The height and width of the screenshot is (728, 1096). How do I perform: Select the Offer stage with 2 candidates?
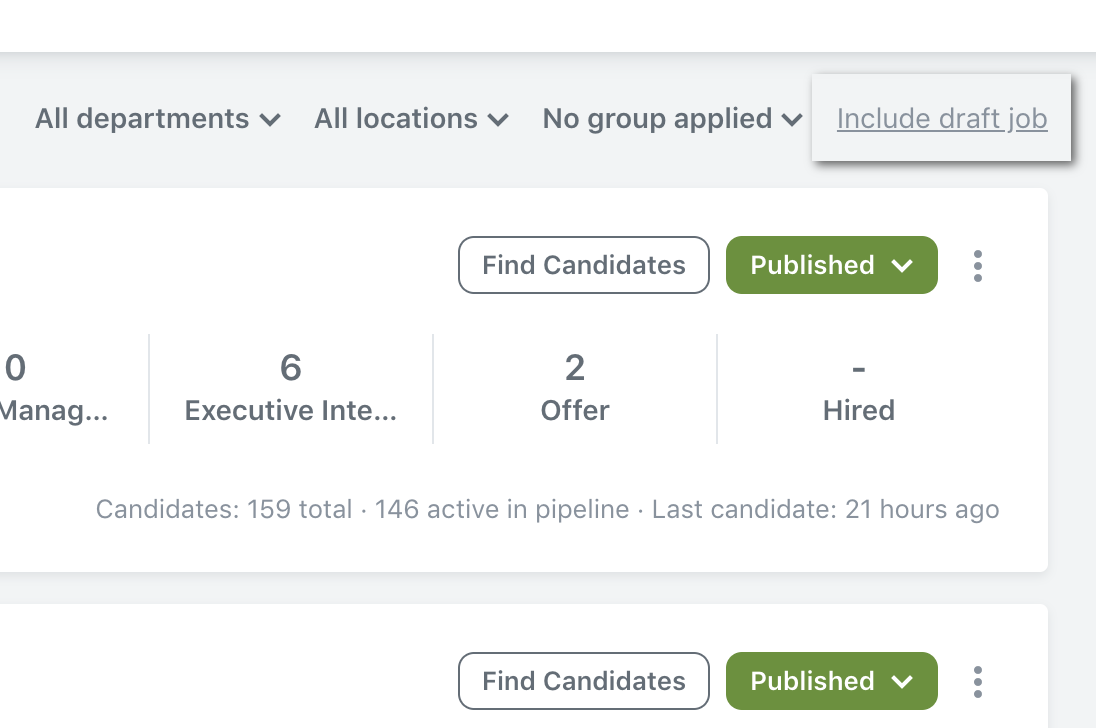click(575, 388)
